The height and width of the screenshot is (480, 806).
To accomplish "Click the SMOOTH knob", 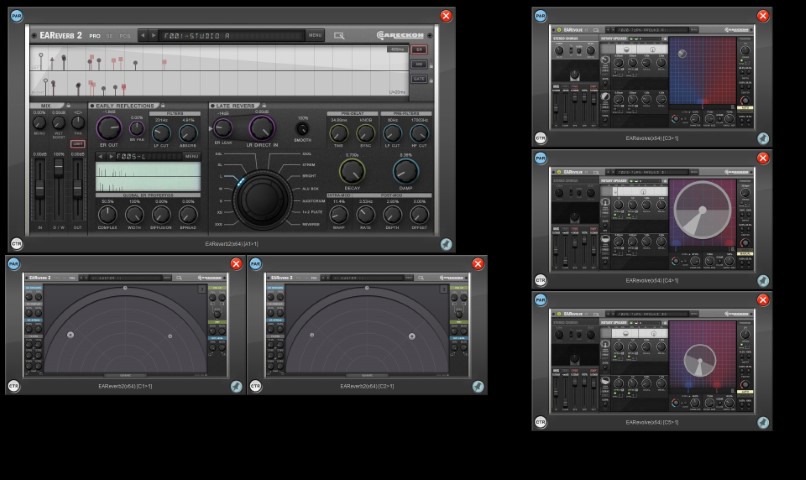I will point(303,128).
